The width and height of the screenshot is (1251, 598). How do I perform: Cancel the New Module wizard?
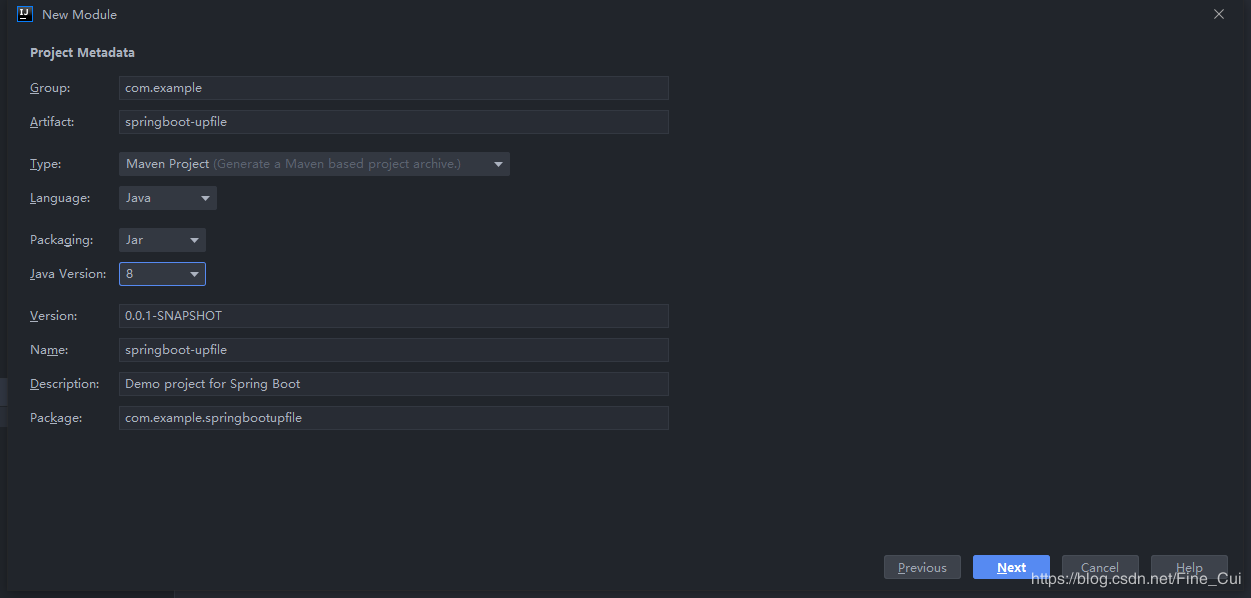coord(1100,567)
